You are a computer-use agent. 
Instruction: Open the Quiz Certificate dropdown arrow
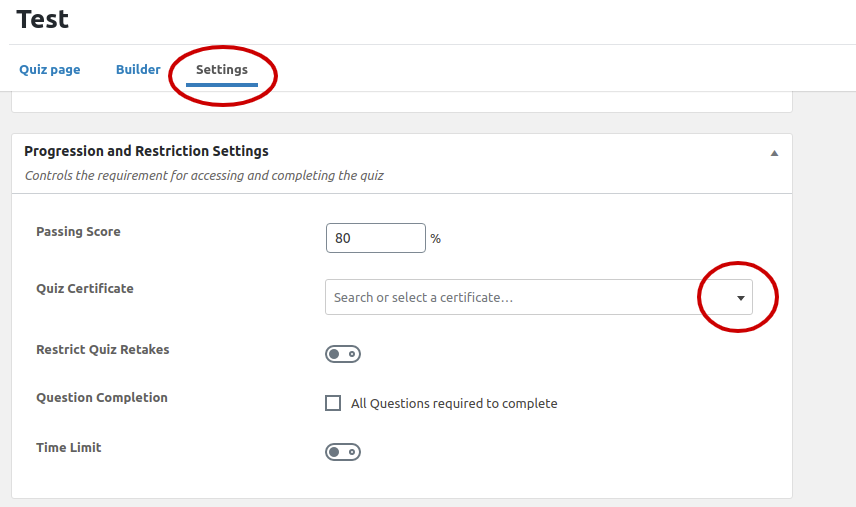coord(741,297)
